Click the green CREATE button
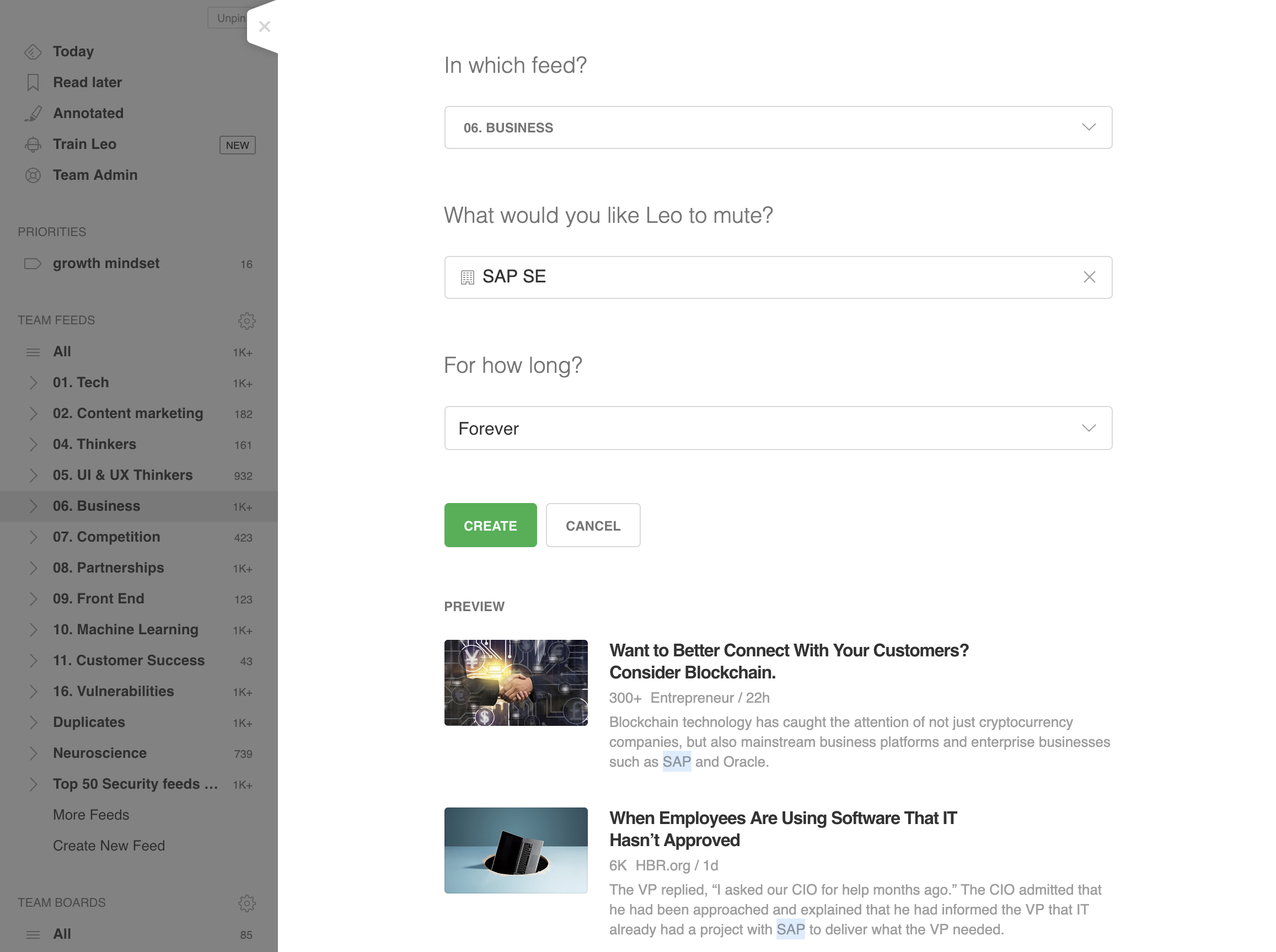 pyautogui.click(x=490, y=525)
